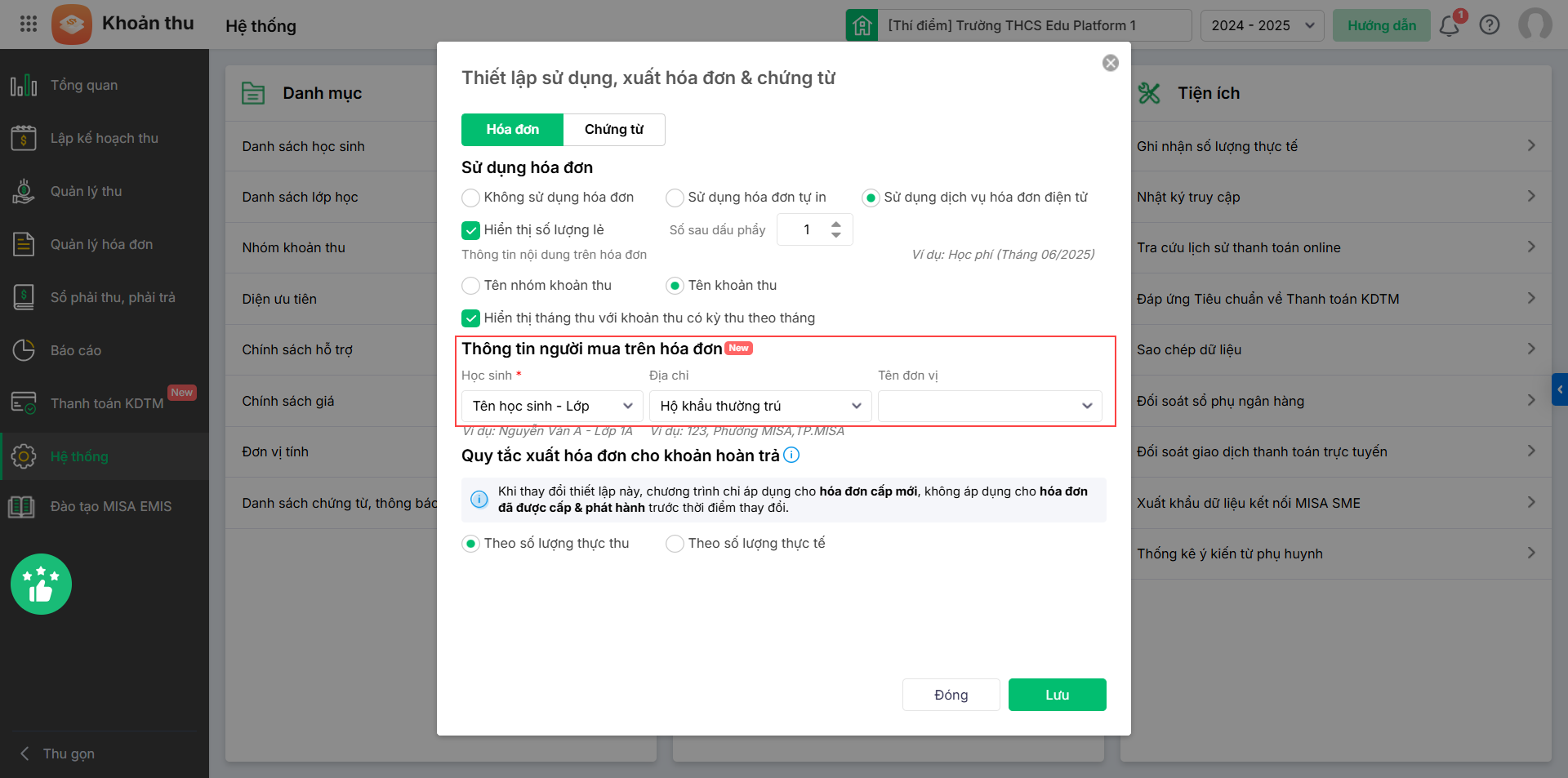Click the help question mark icon
Viewport: 1568px width, 778px height.
point(1490,25)
